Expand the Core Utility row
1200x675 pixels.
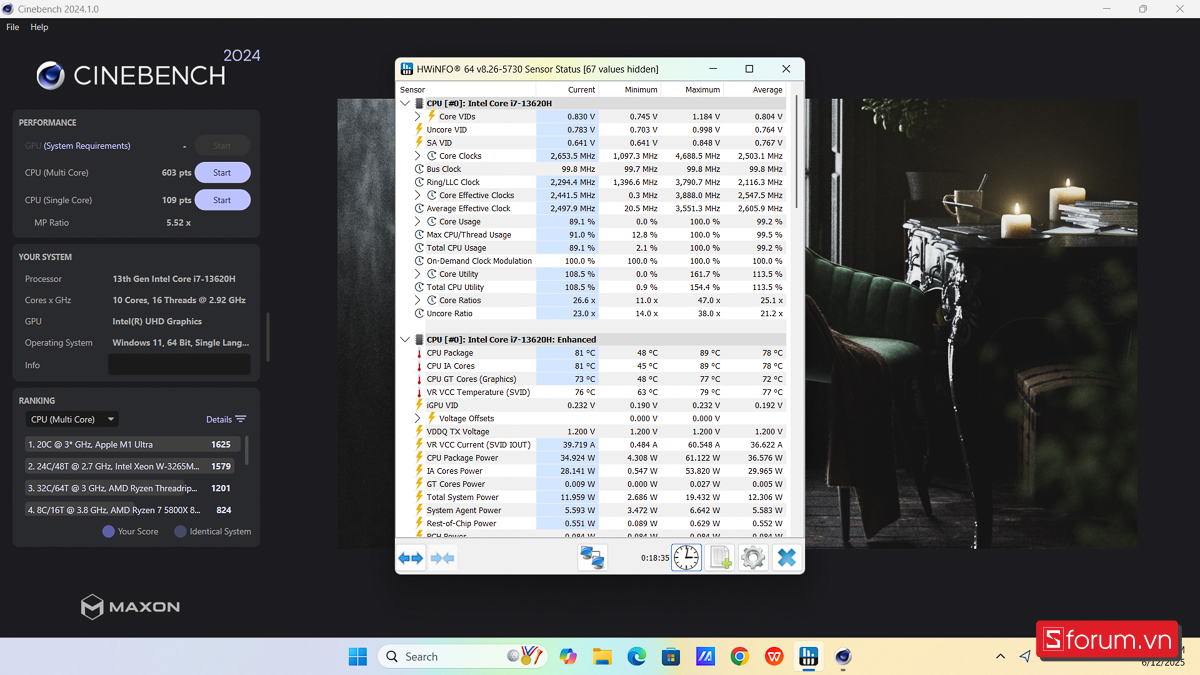(x=418, y=274)
